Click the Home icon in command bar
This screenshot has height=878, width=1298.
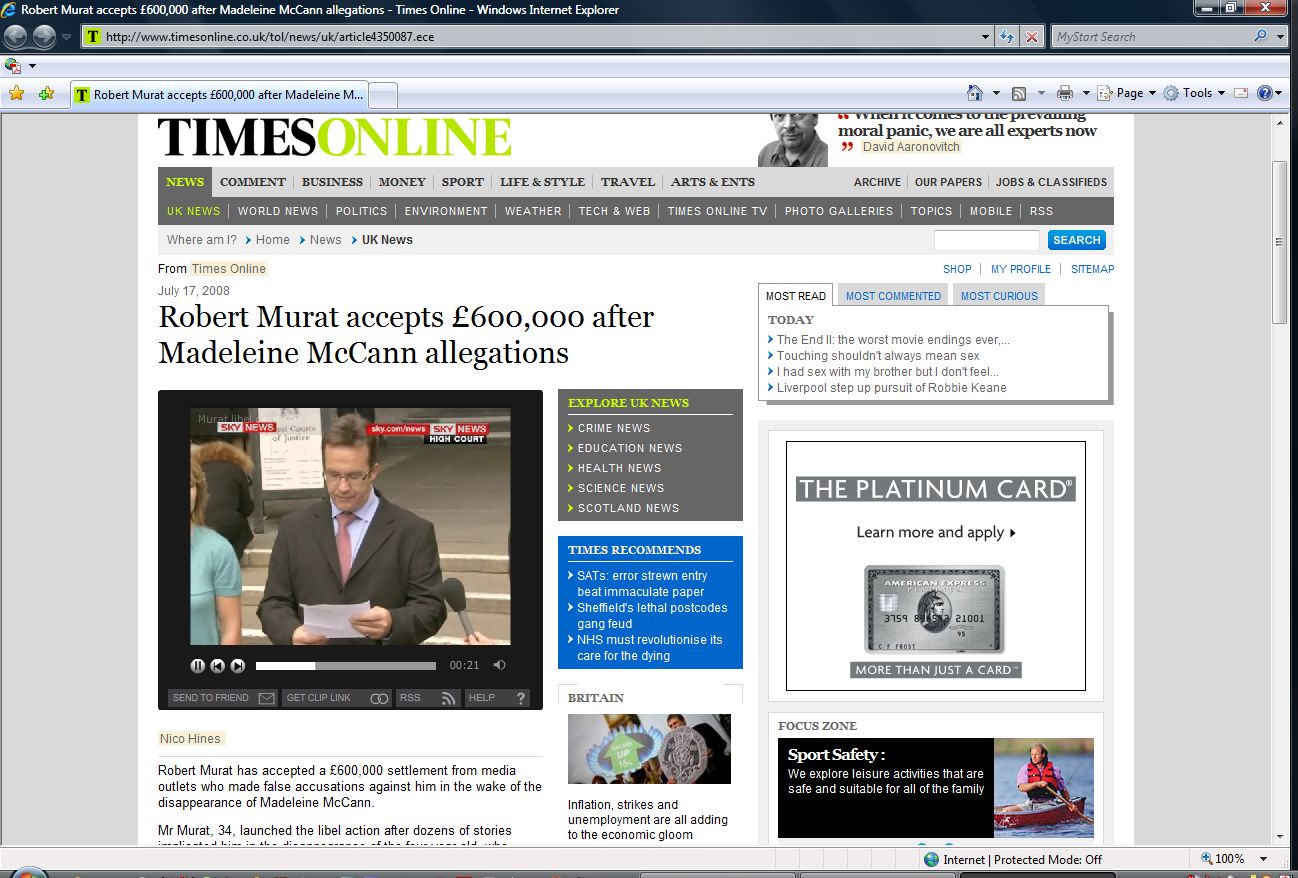click(975, 93)
